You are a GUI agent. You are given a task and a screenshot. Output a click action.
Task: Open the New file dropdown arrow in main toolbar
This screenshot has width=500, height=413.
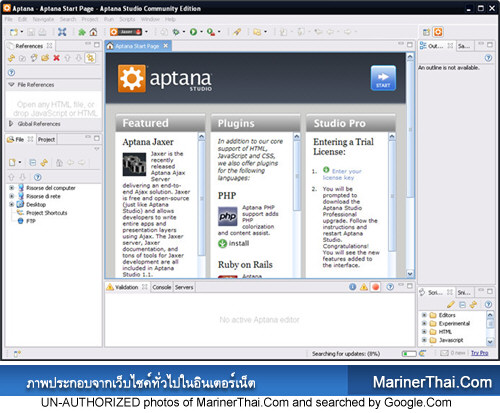(22, 32)
